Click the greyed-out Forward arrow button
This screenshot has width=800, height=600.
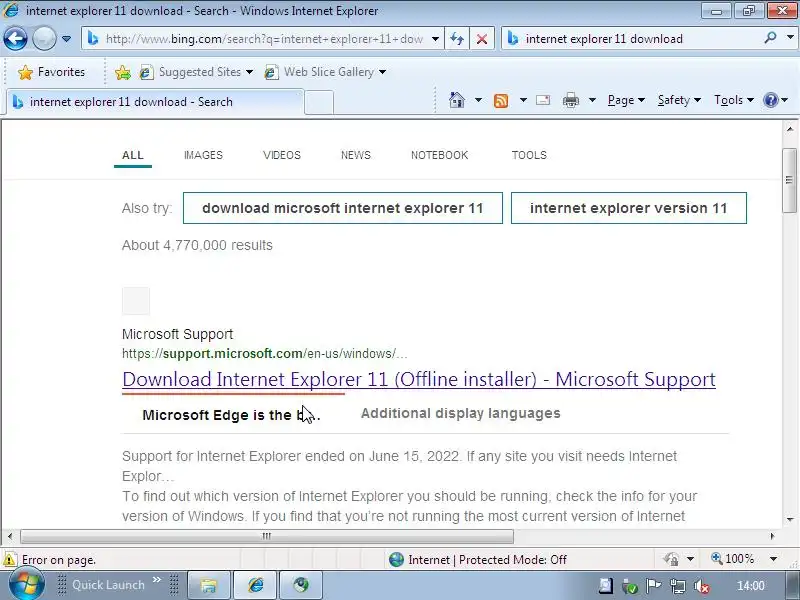tap(44, 39)
